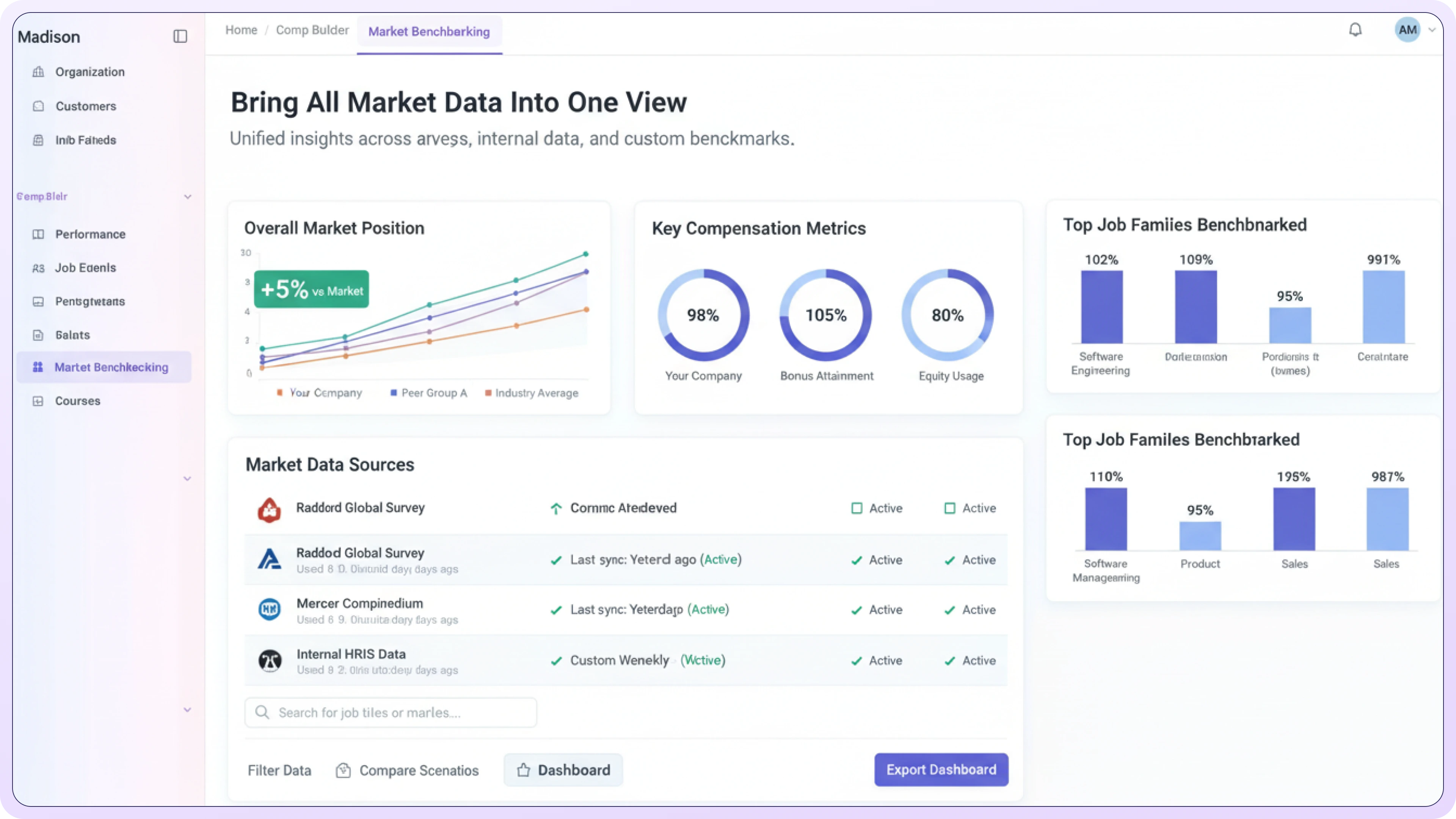
Task: Click the Organization building icon
Action: click(x=38, y=72)
